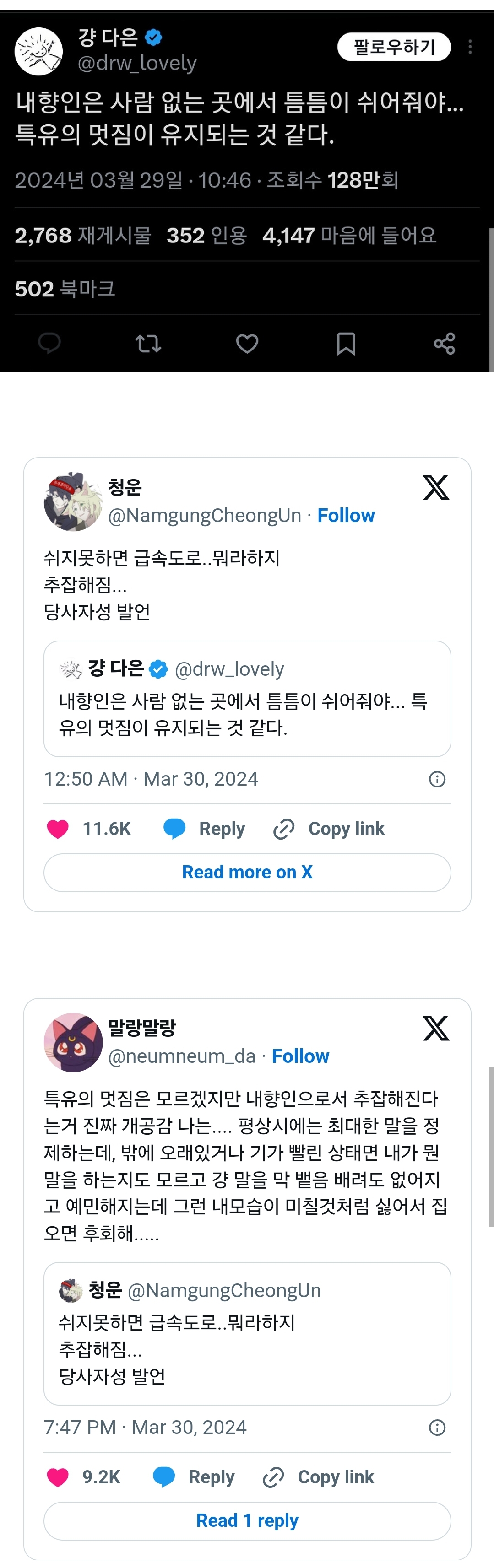Viewport: 494px width, 1568px height.
Task: Follow @neumneum_da
Action: click(300, 1056)
